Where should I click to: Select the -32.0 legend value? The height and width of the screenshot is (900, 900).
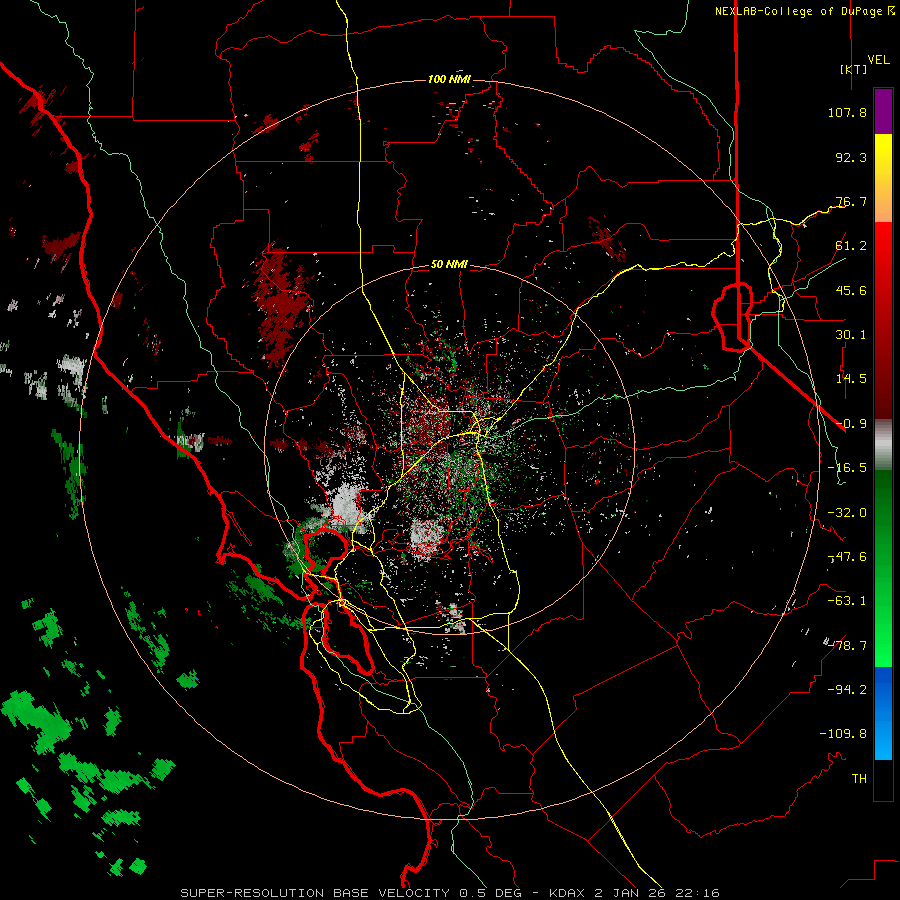[847, 513]
